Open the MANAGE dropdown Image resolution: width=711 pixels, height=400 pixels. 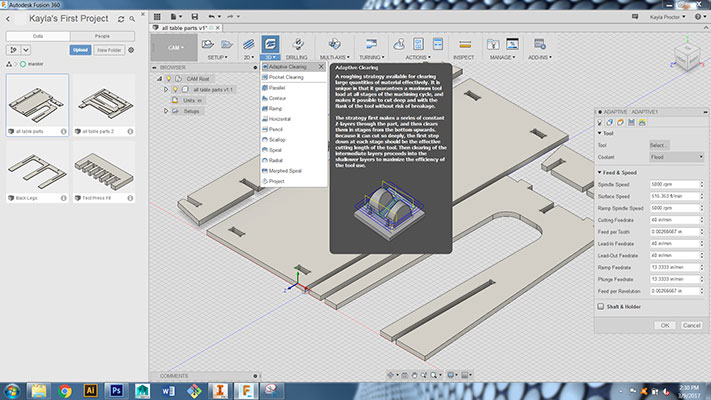click(502, 58)
